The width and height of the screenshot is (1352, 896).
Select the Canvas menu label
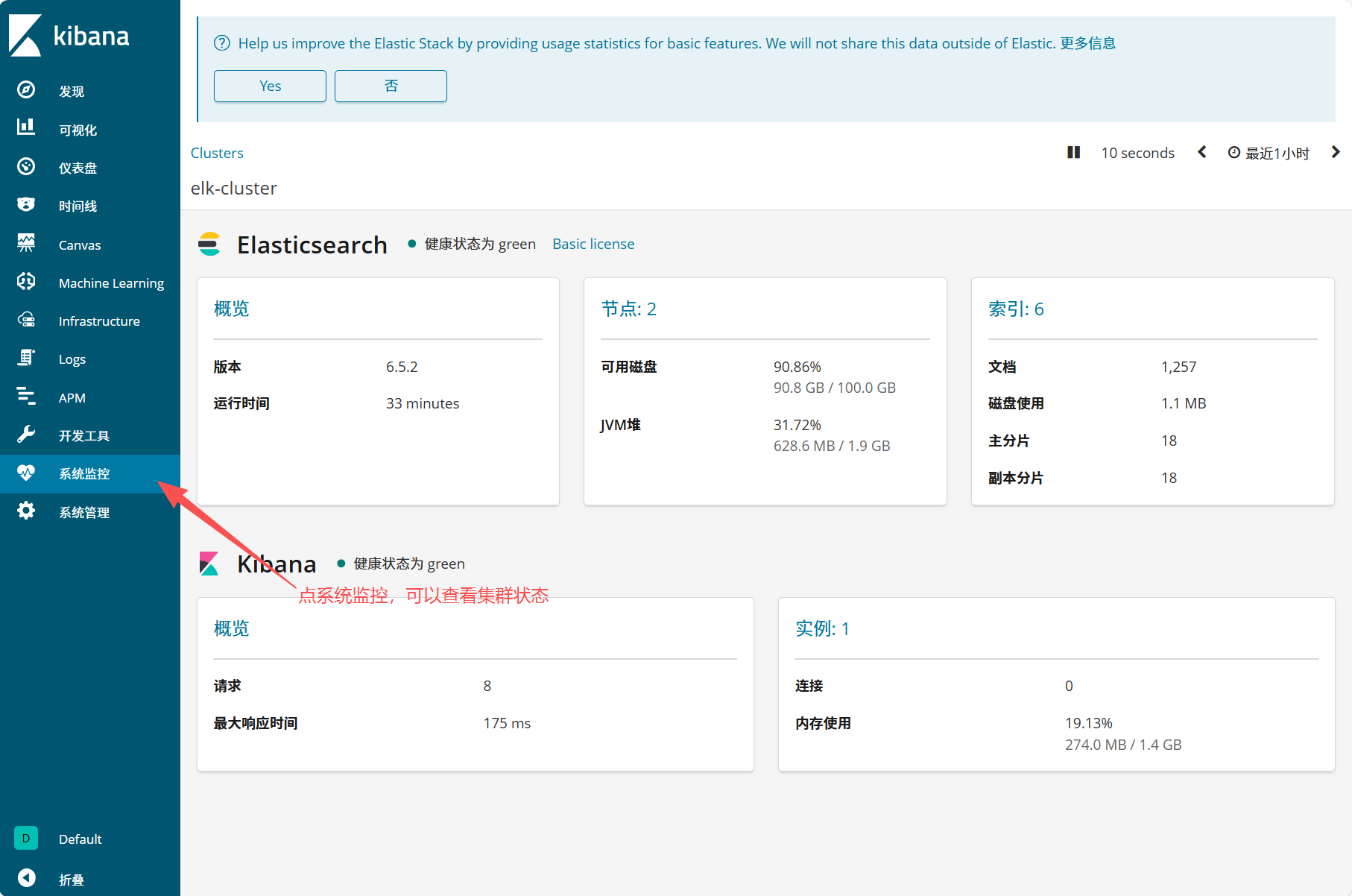pos(80,245)
